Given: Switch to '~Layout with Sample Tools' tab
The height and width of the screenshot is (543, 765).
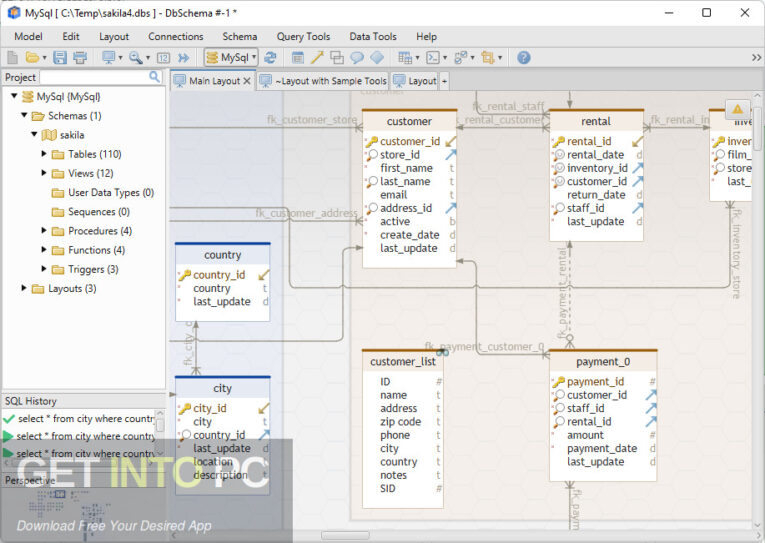Looking at the screenshot, I should click(323, 81).
